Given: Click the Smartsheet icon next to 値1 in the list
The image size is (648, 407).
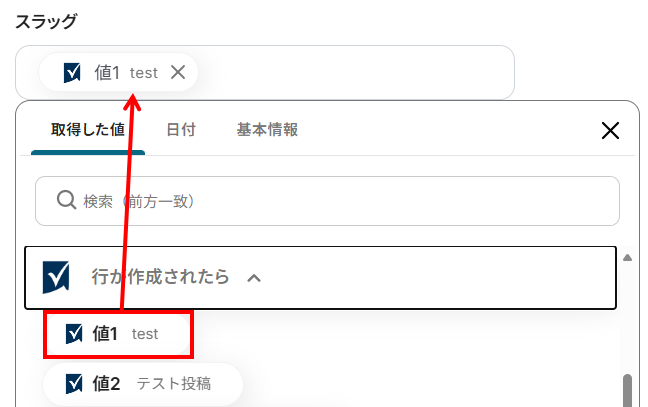Looking at the screenshot, I should [73, 334].
